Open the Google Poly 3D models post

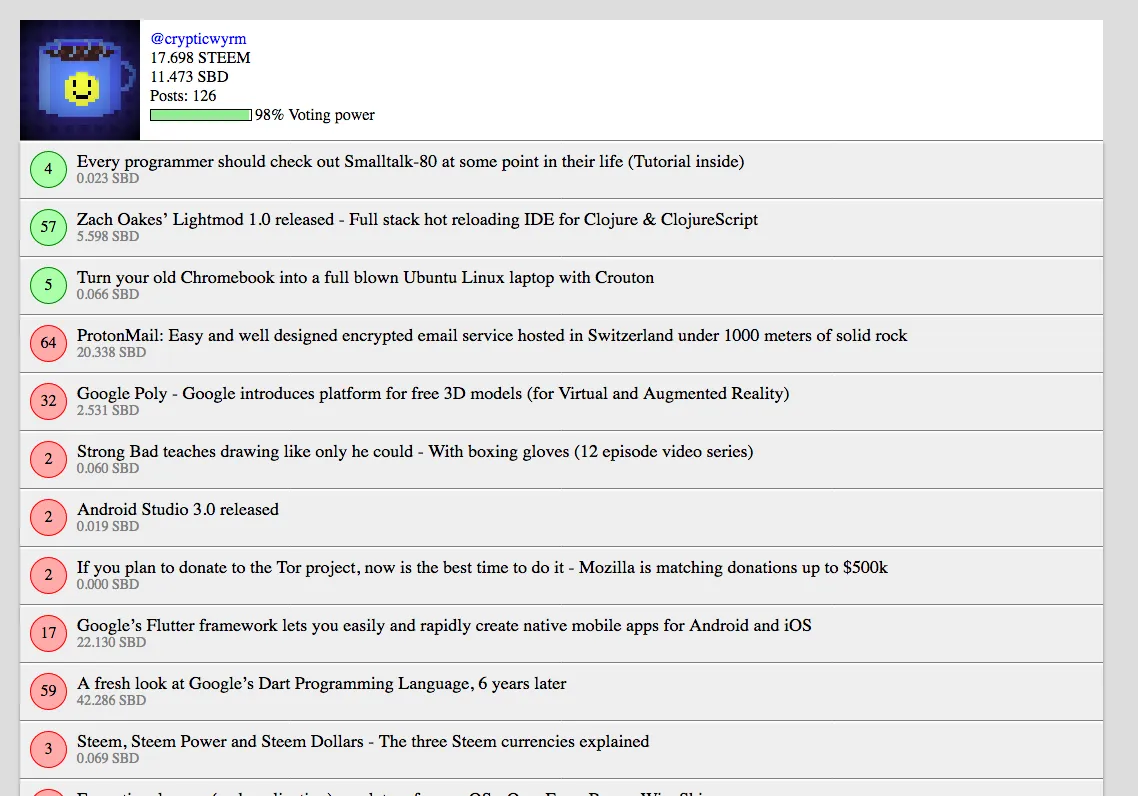point(433,393)
